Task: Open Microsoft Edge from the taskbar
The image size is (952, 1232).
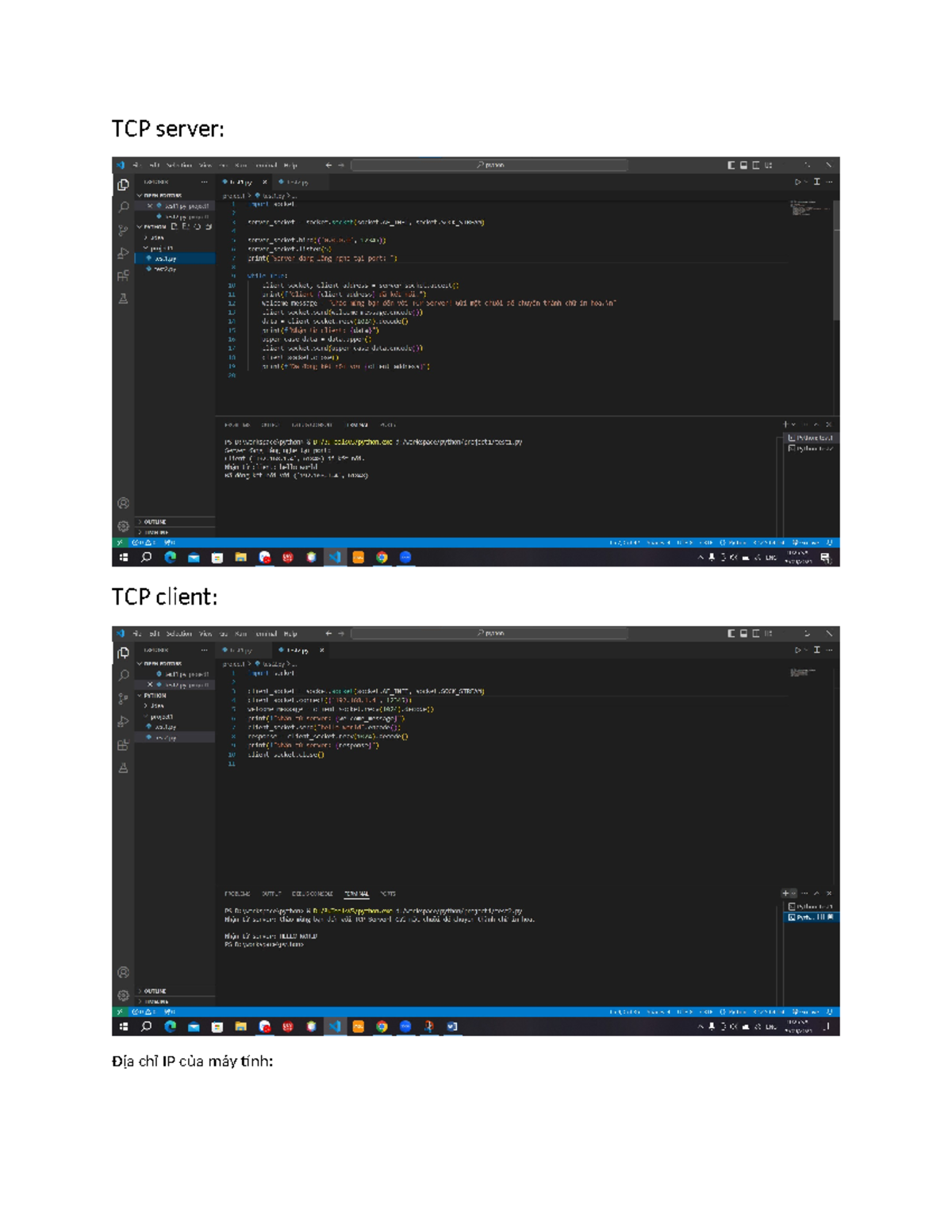Action: [170, 557]
